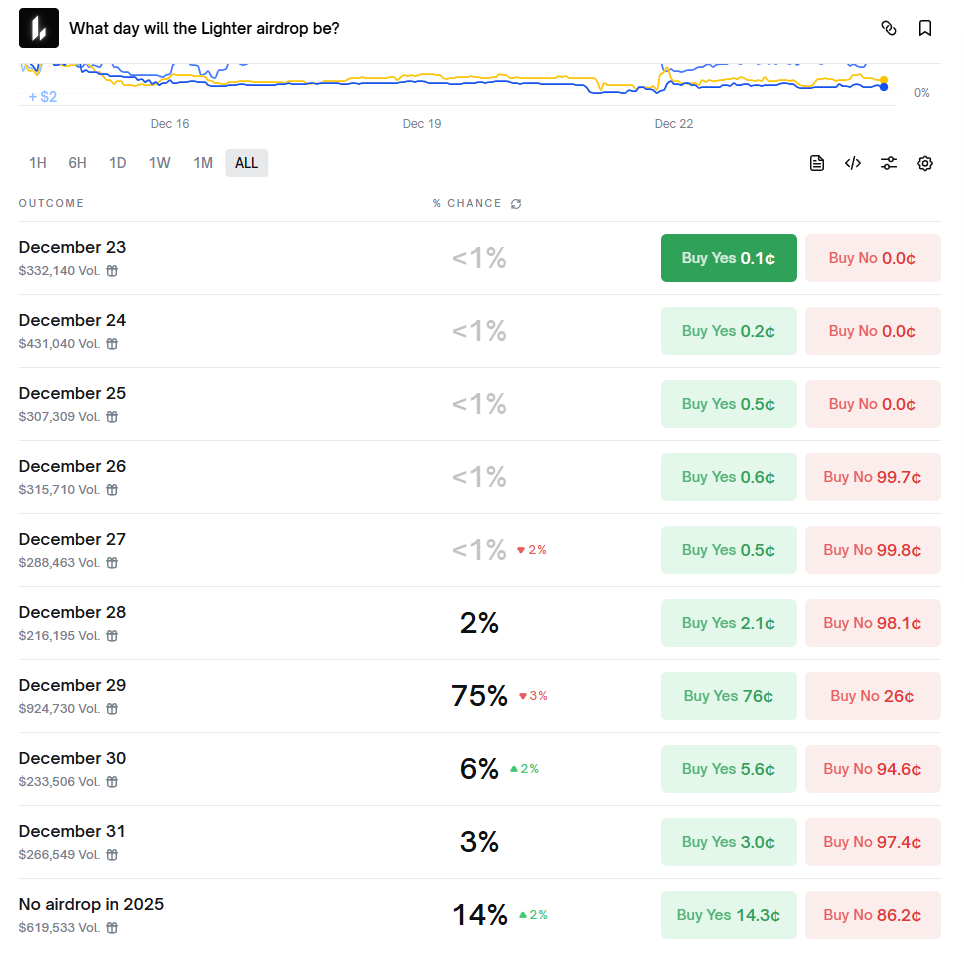The image size is (964, 953).
Task: Open the settings gear
Action: (x=924, y=162)
